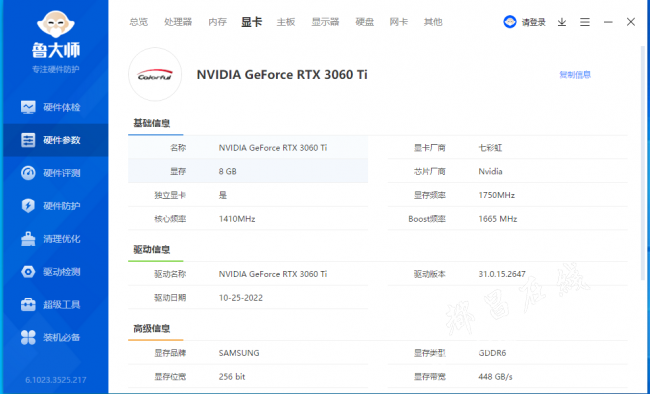Viewport: 650px width, 394px height.
Task: Click the 鲁大师 mascot logo
Action: [x=56, y=24]
